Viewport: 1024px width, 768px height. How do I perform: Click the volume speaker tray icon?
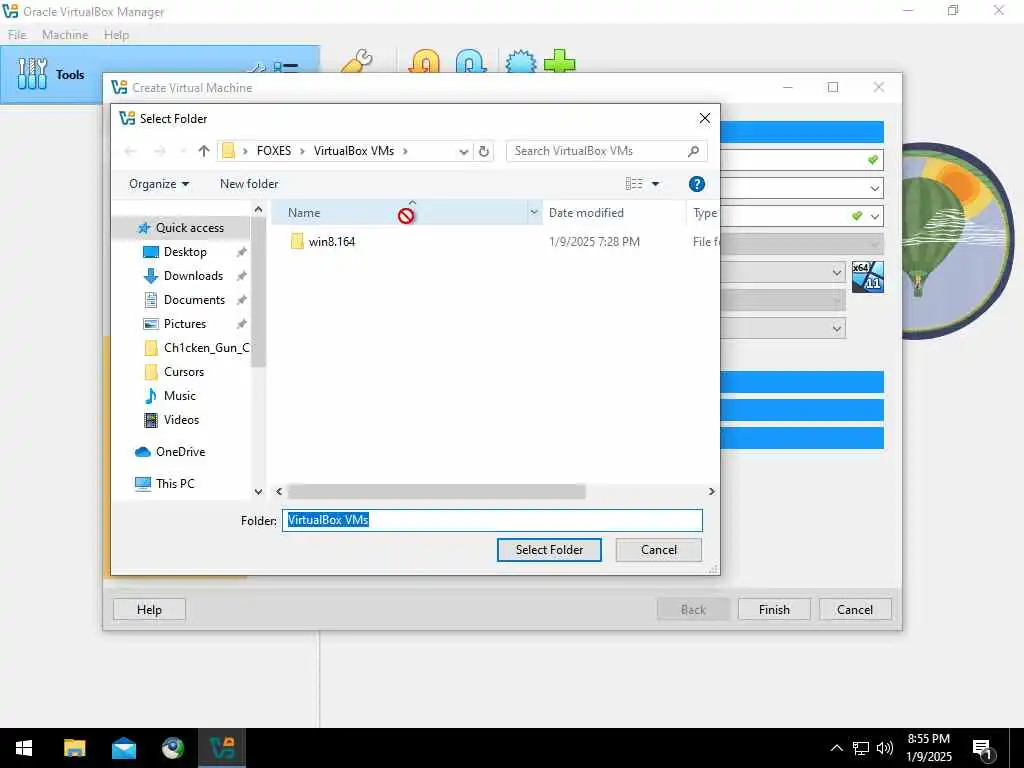coord(885,748)
